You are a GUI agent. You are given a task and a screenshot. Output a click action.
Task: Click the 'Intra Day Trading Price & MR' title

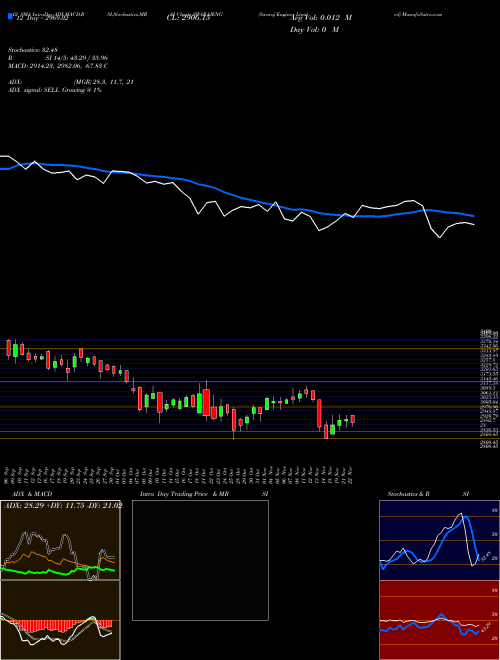(x=184, y=494)
